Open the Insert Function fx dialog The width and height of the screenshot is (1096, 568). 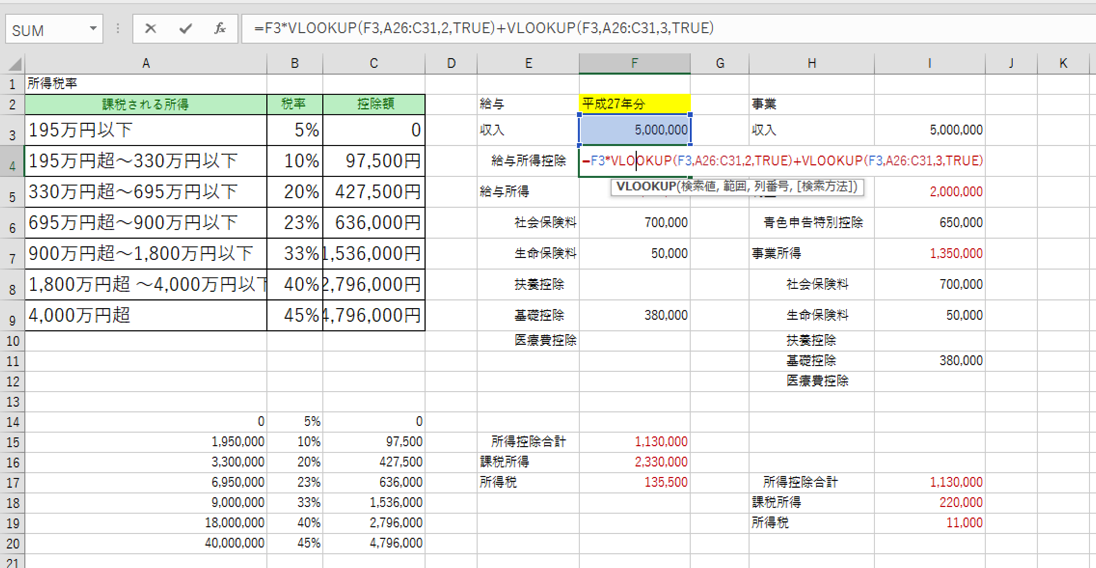tap(219, 29)
